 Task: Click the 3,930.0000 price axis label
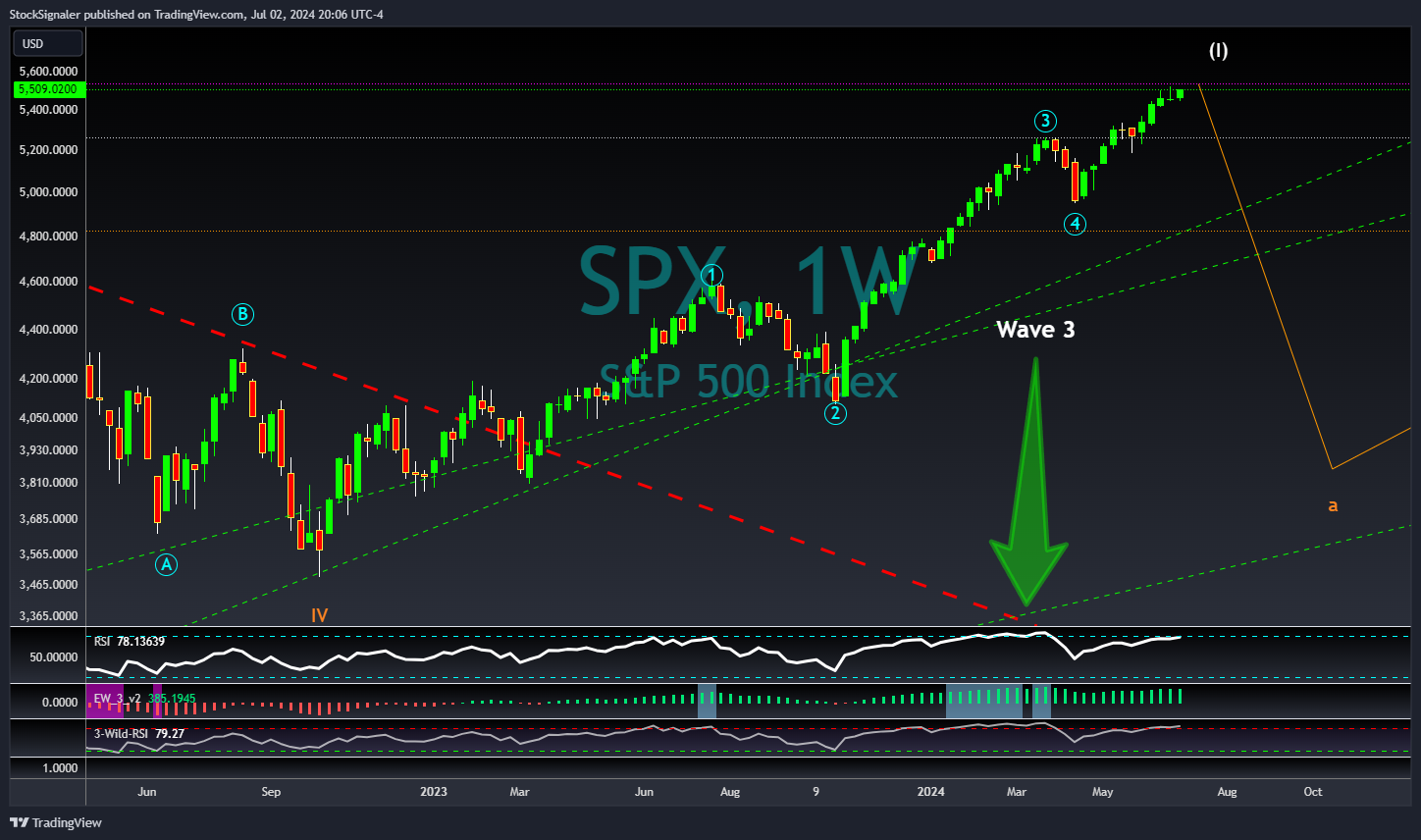(x=48, y=449)
